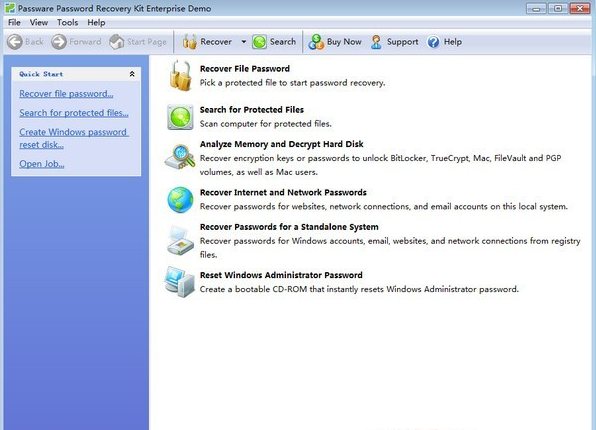Select the 'Search for Protected Files' heading

click(x=252, y=110)
